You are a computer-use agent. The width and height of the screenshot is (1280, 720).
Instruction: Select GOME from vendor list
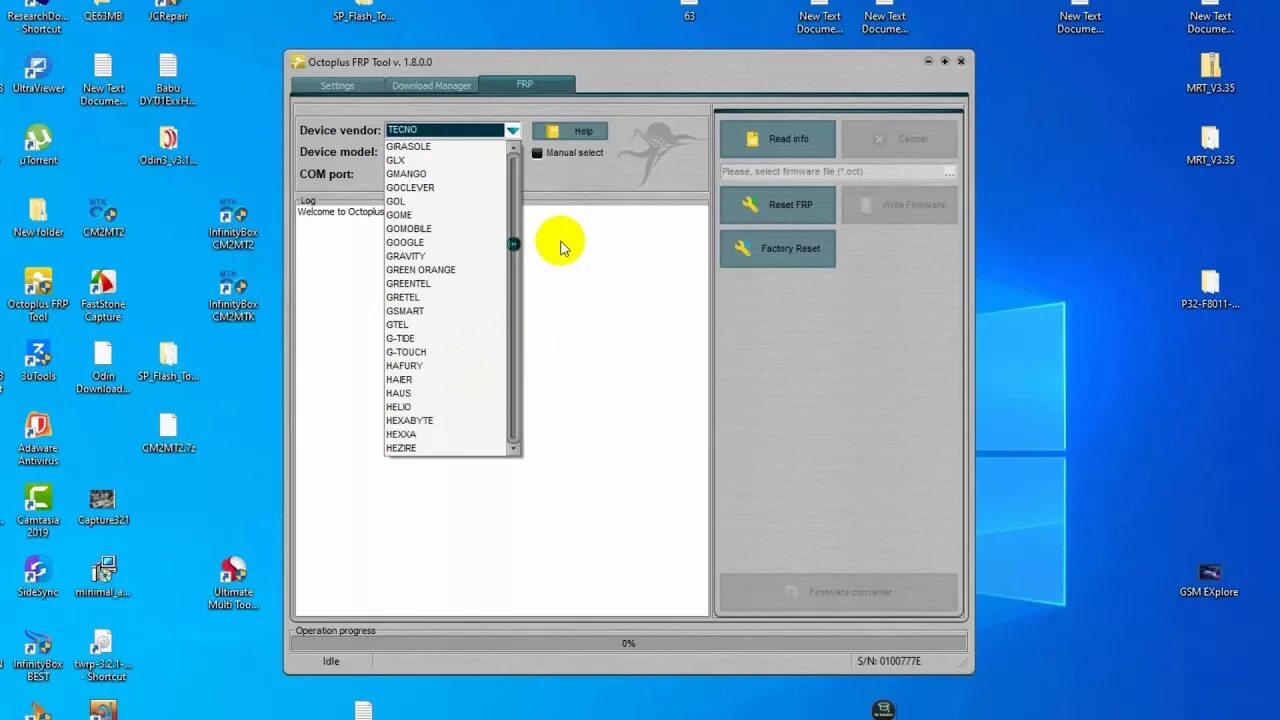click(446, 215)
